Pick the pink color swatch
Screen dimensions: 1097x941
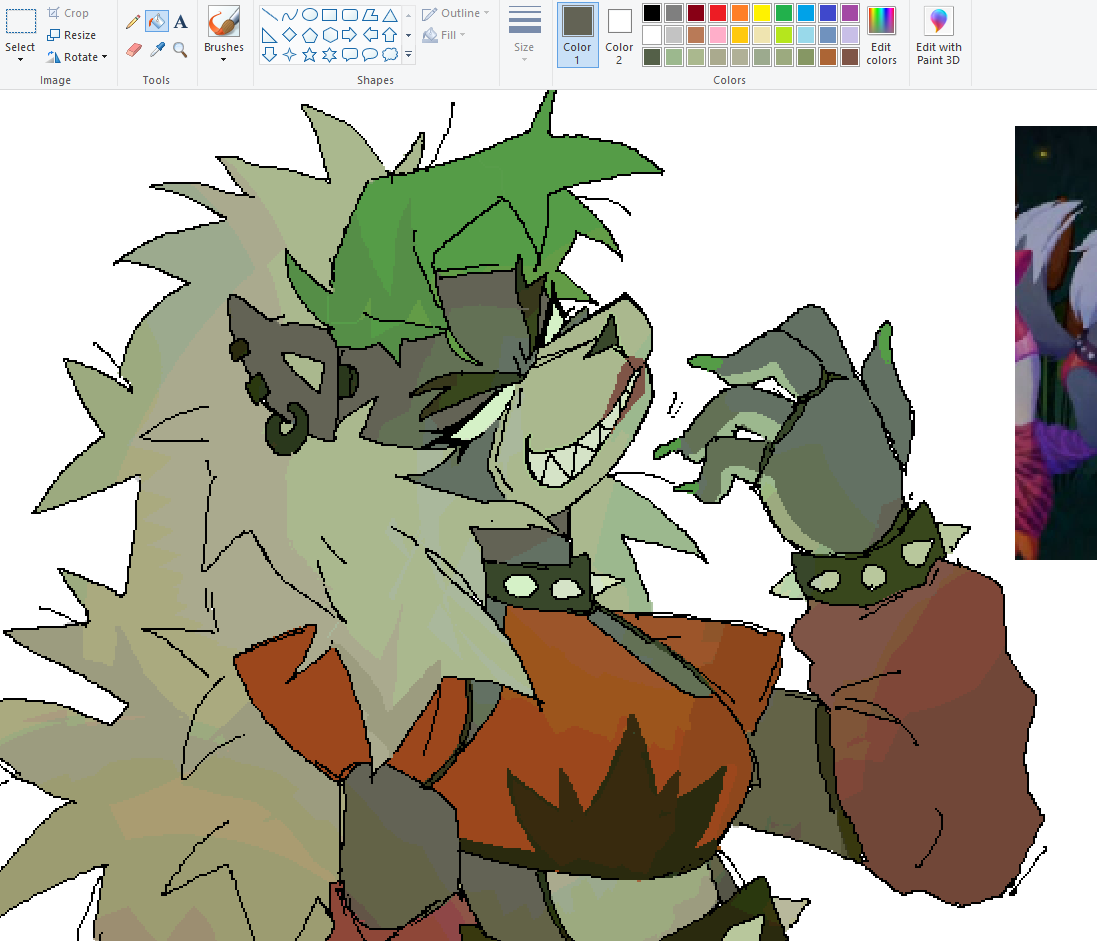pos(718,35)
